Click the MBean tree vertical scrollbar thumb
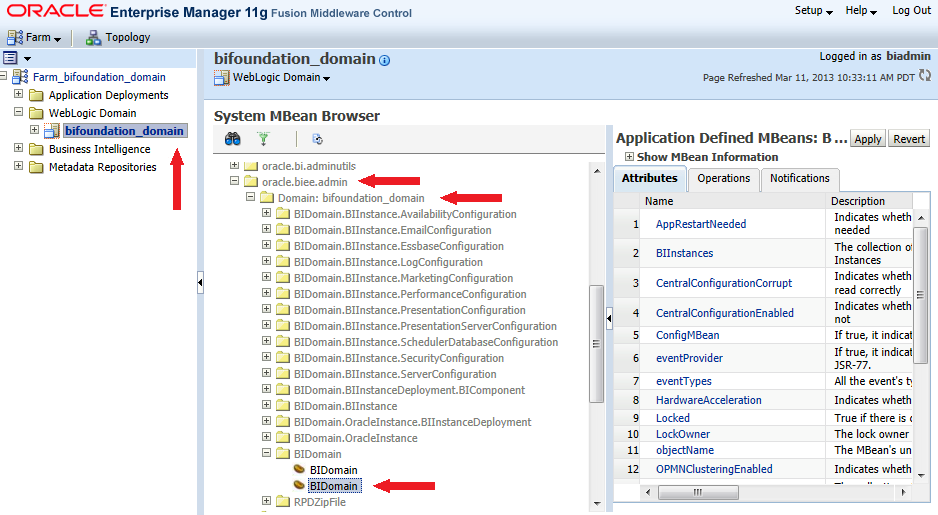The width and height of the screenshot is (938, 515). click(596, 344)
